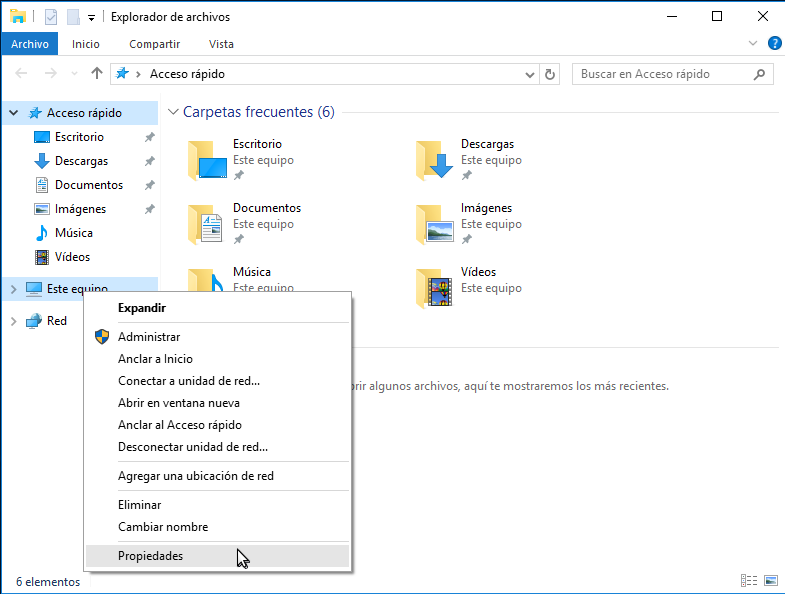
Task: Select Escritorio in the navigation pane
Action: coord(79,137)
